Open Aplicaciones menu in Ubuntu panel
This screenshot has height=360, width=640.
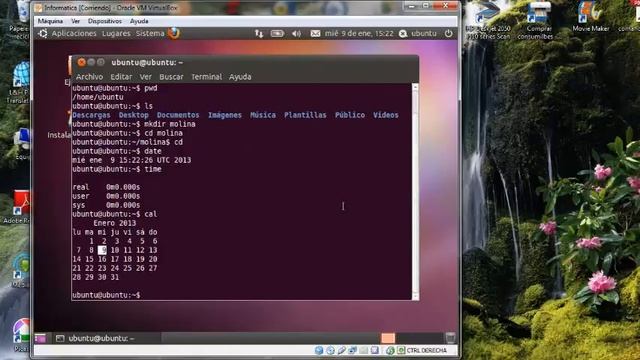click(x=74, y=33)
